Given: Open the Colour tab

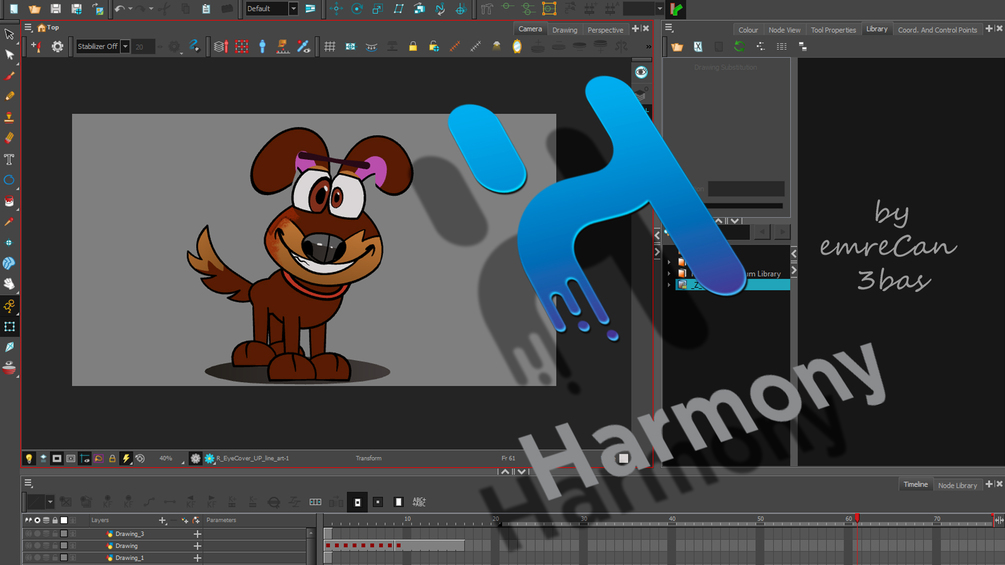Looking at the screenshot, I should pos(748,29).
